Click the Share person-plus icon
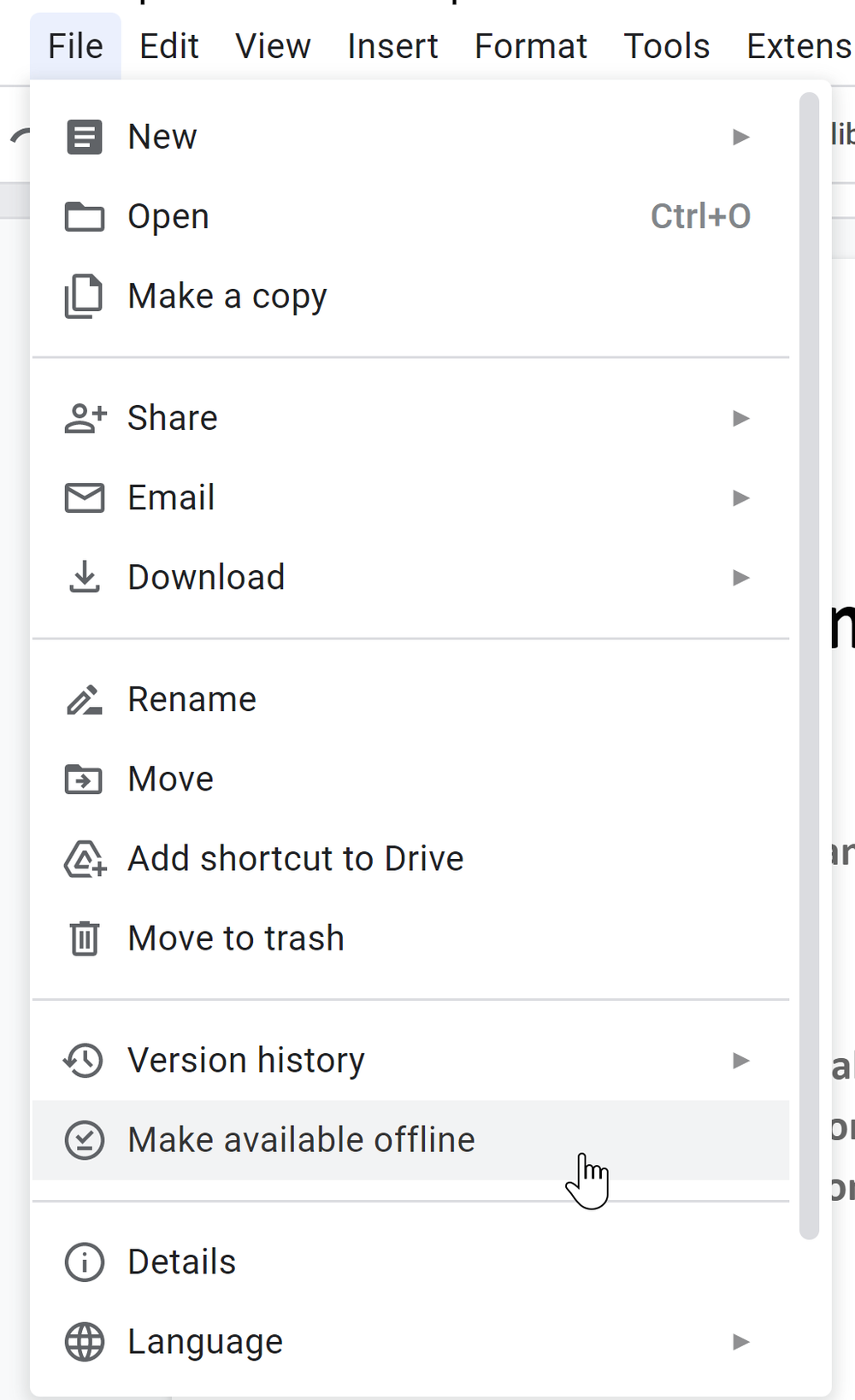855x1400 pixels. pos(85,418)
